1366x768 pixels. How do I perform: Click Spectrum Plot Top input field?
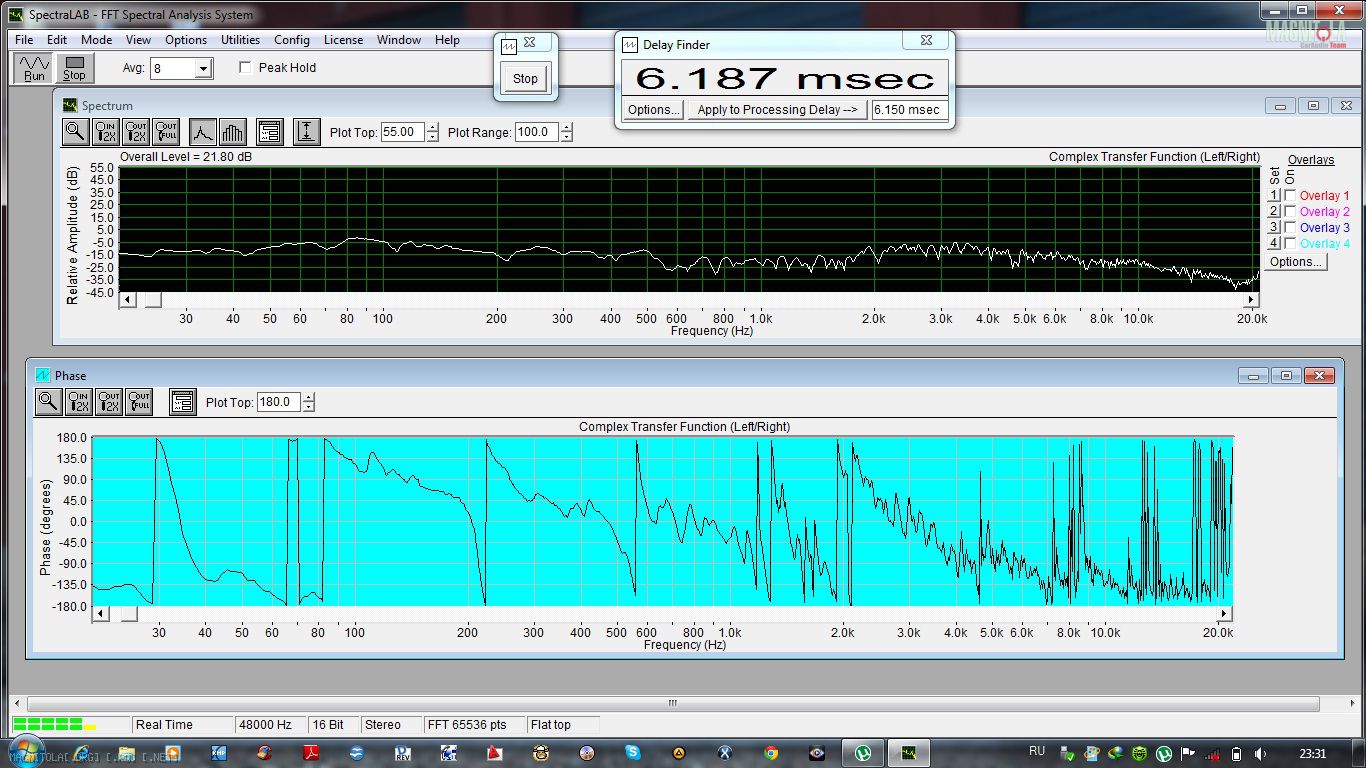[403, 132]
